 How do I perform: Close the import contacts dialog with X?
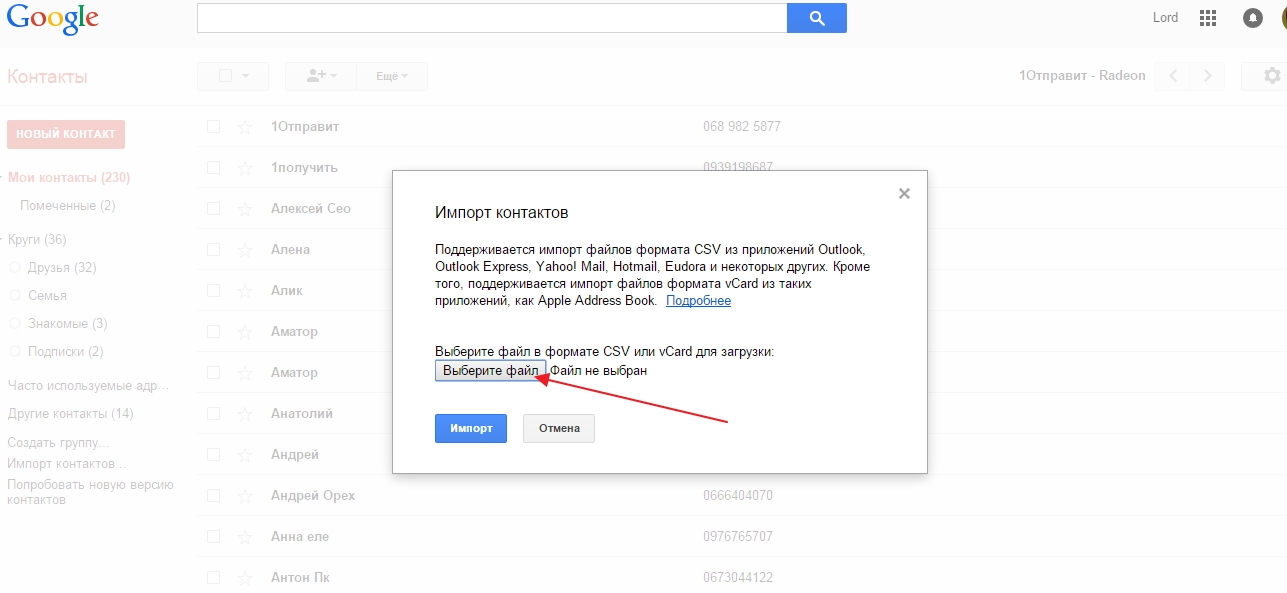(904, 194)
